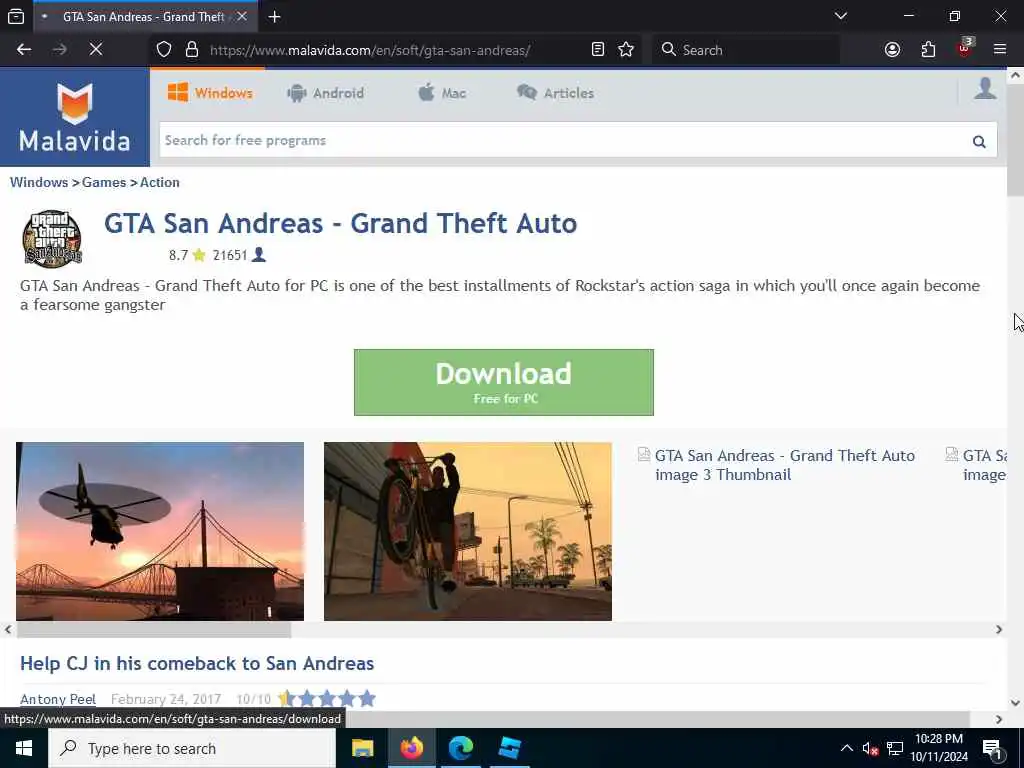Open the Firefox account icon
Screen dimensions: 1024x768
[x=892, y=50]
